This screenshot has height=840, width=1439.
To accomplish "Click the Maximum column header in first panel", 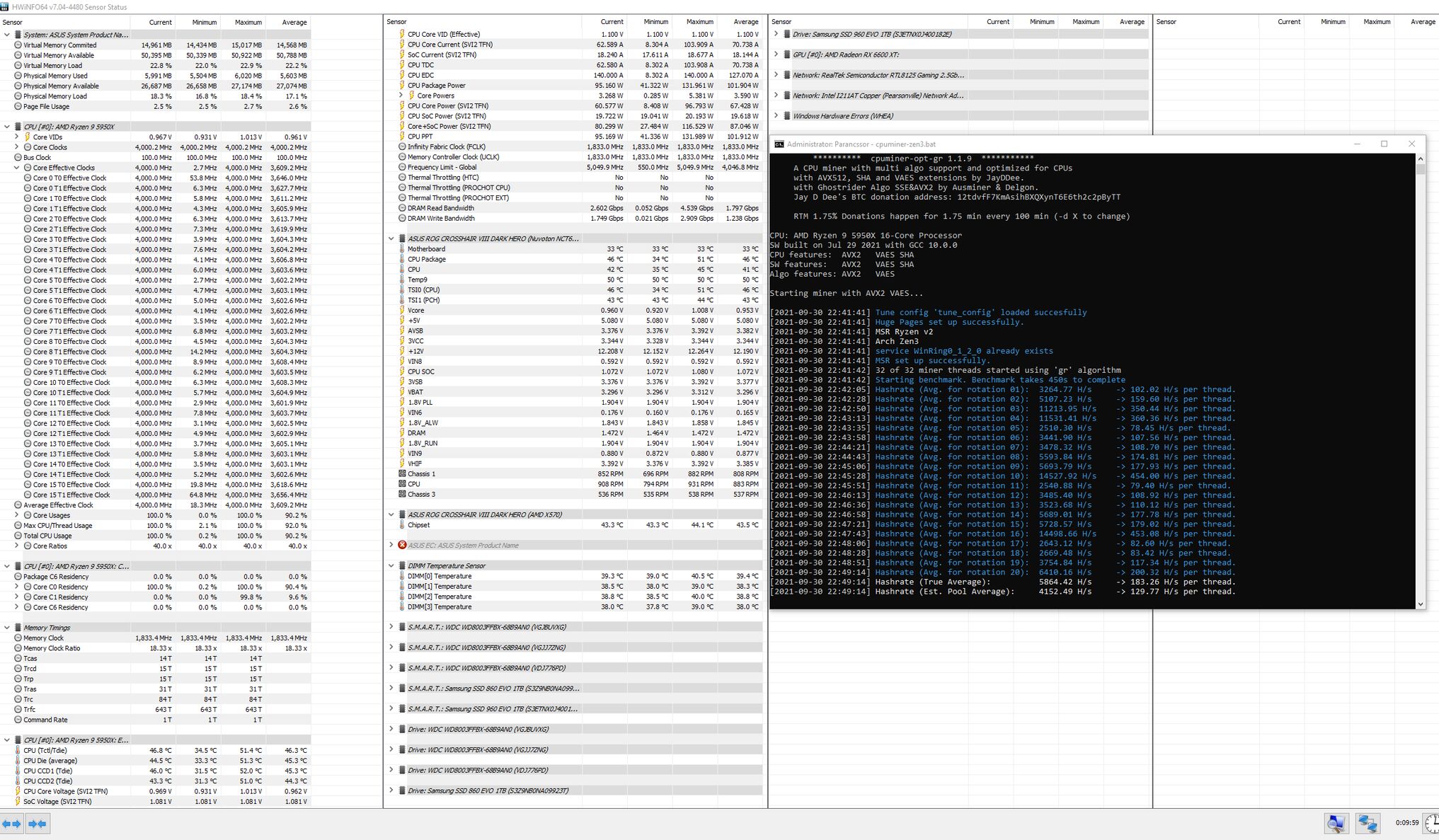I will (248, 22).
